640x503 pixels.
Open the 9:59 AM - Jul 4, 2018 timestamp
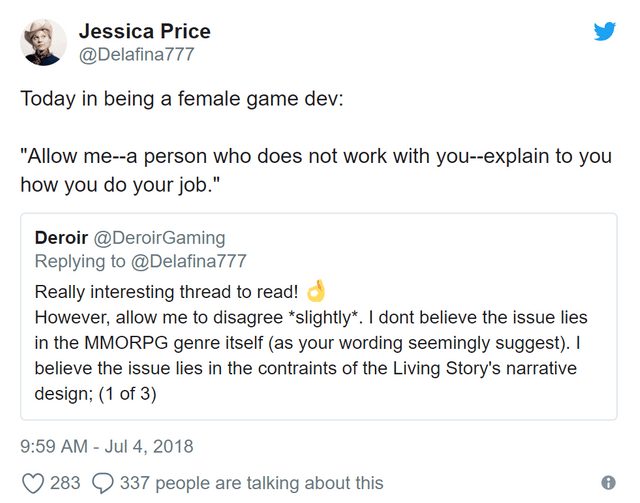click(x=107, y=446)
